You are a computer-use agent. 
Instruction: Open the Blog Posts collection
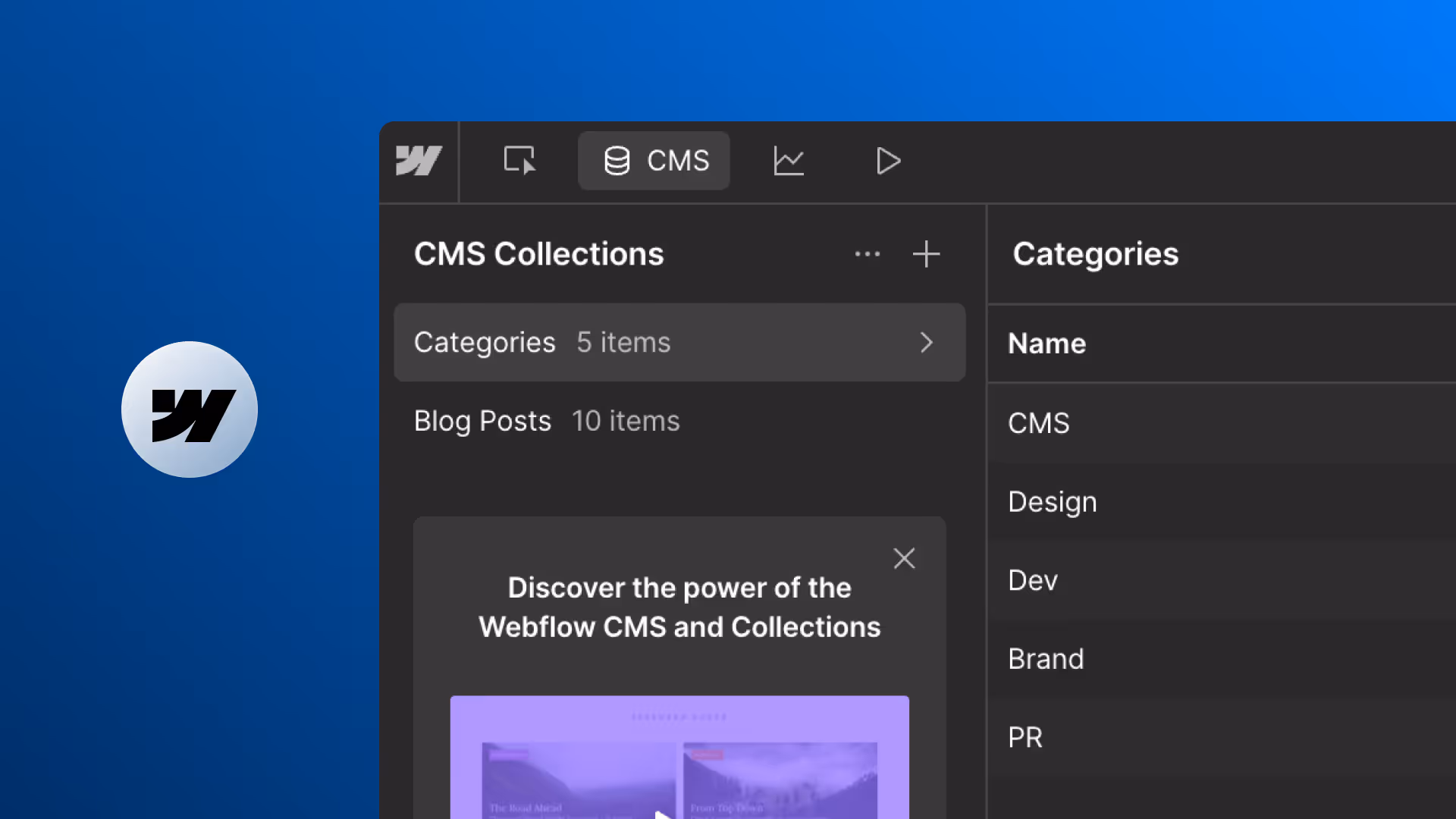(546, 422)
